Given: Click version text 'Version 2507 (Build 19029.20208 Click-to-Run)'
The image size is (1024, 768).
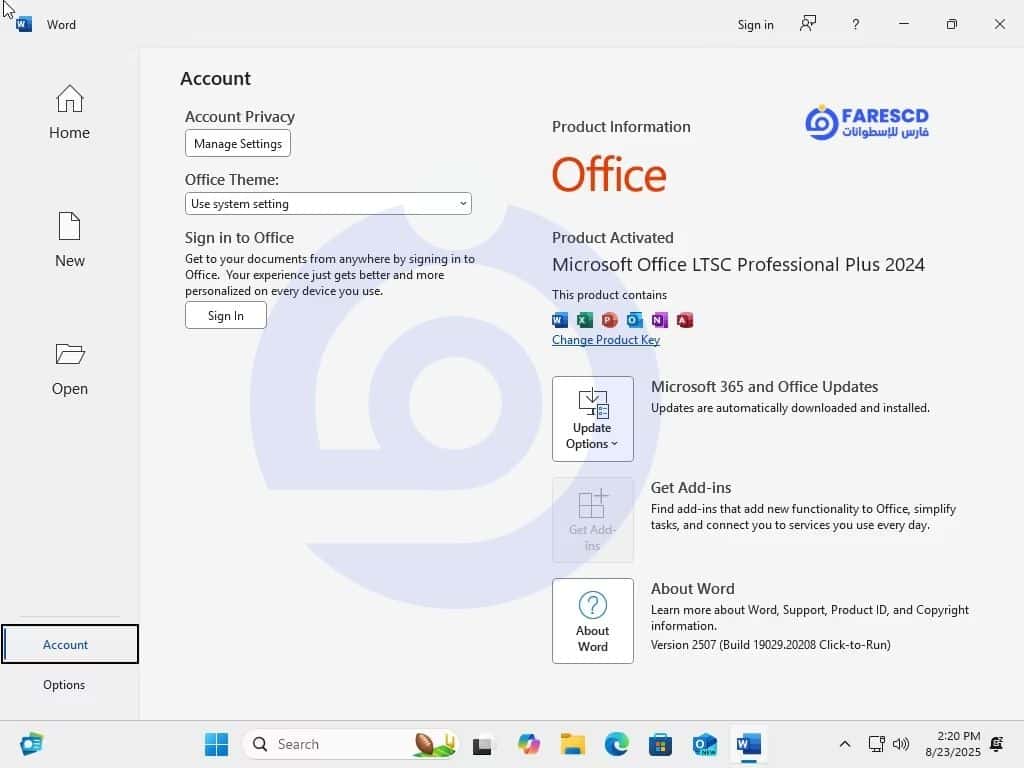Looking at the screenshot, I should (771, 645).
